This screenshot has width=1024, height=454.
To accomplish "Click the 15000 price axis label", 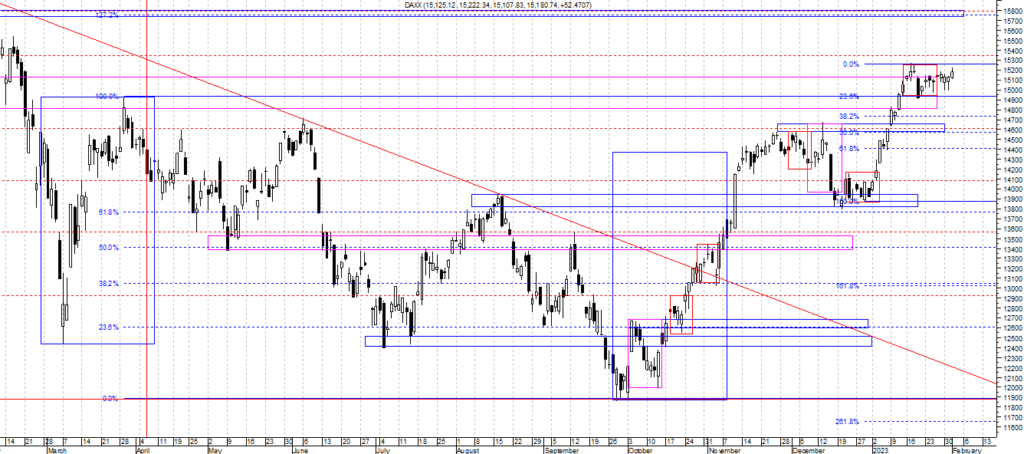I will coord(1014,89).
